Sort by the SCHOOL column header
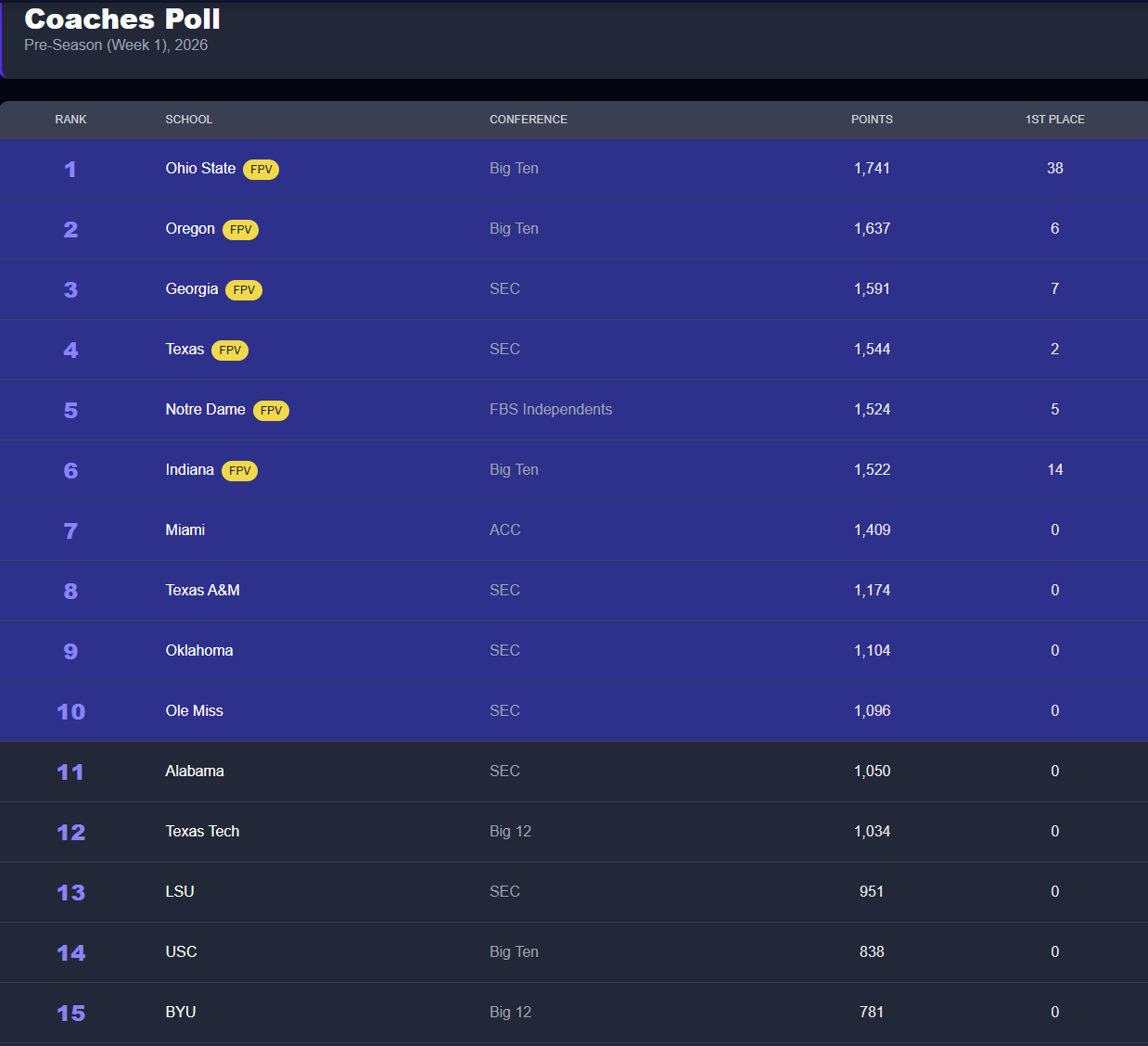Image resolution: width=1148 pixels, height=1046 pixels. tap(189, 120)
